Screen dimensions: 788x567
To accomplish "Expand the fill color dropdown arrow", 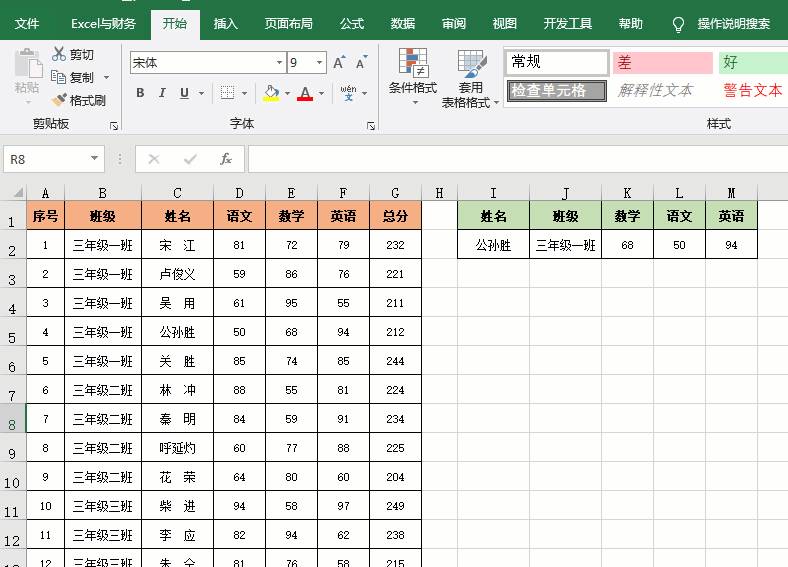I will tap(287, 93).
